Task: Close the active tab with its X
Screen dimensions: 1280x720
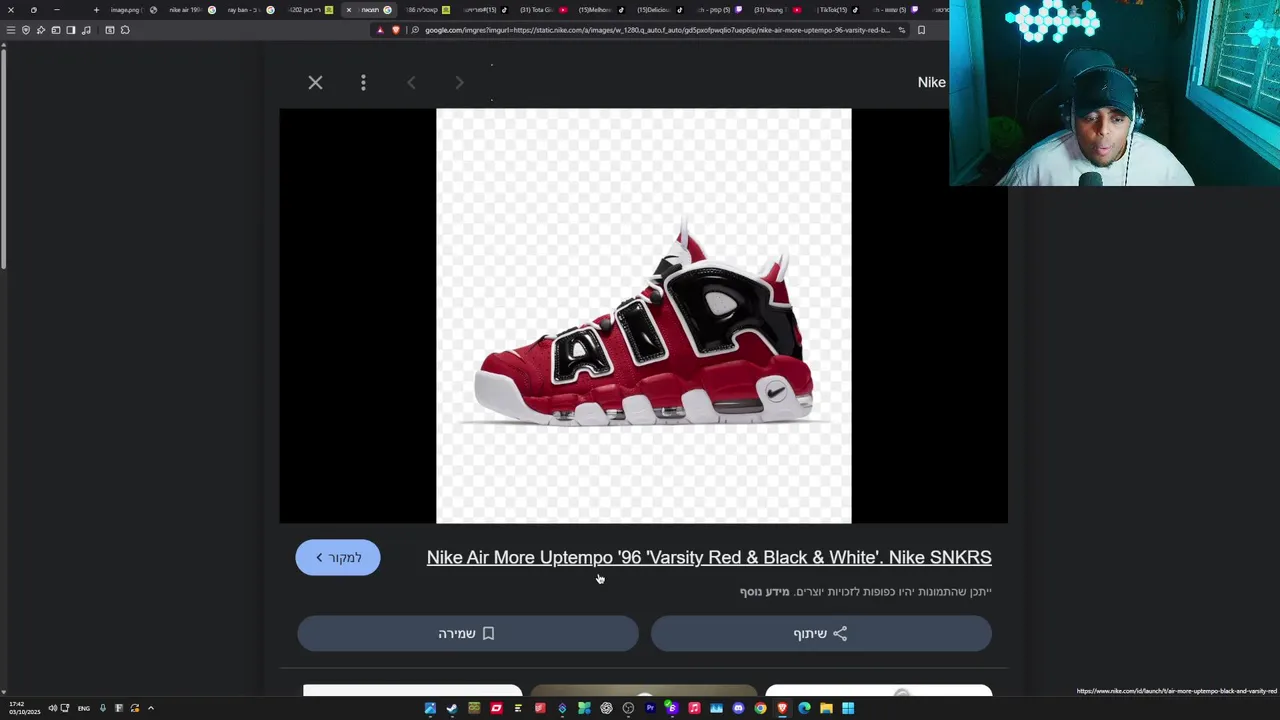Action: (349, 10)
